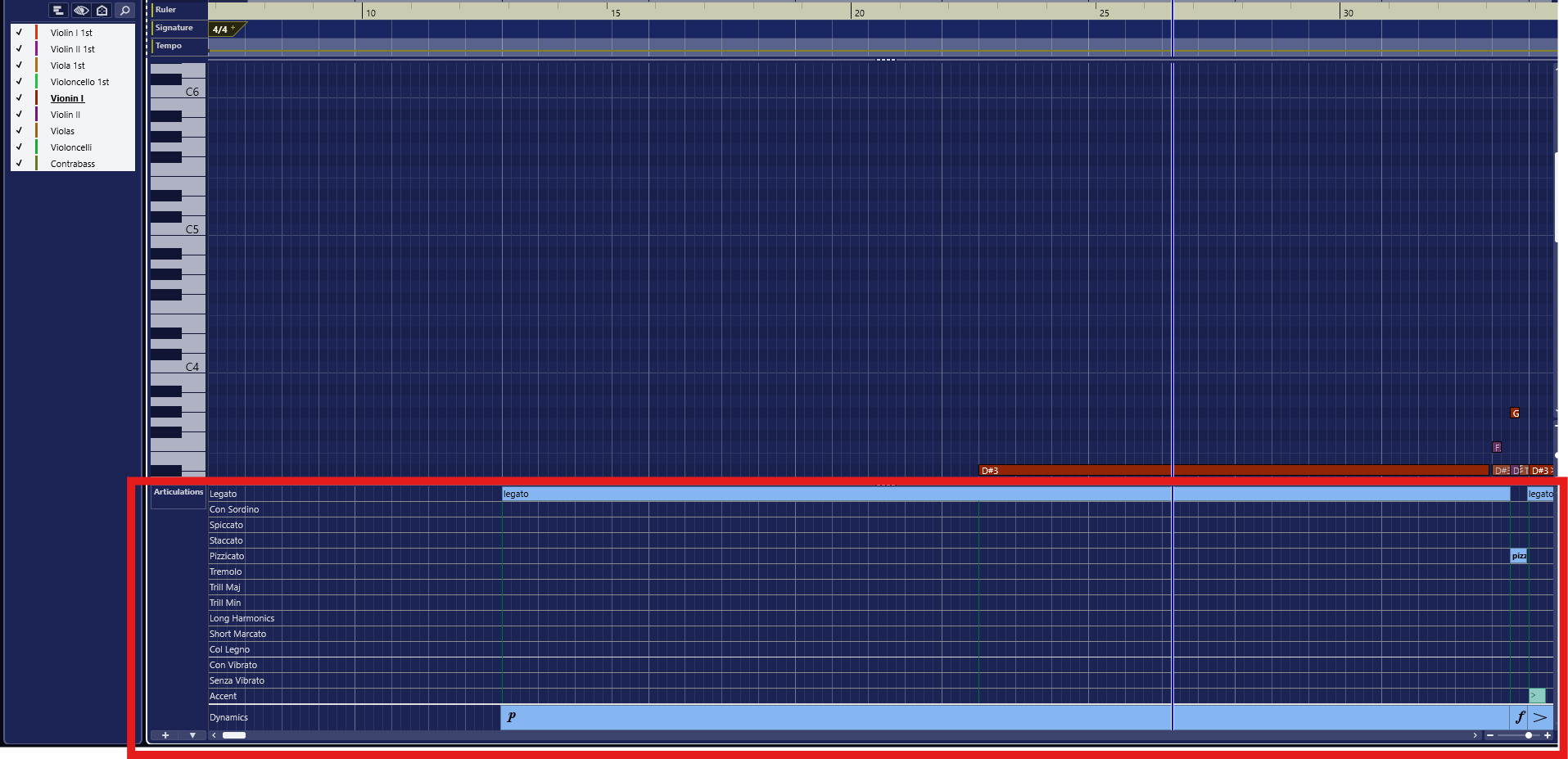Select the decrescendo dynamics symbol
The width and height of the screenshot is (1568, 759).
[x=1541, y=717]
